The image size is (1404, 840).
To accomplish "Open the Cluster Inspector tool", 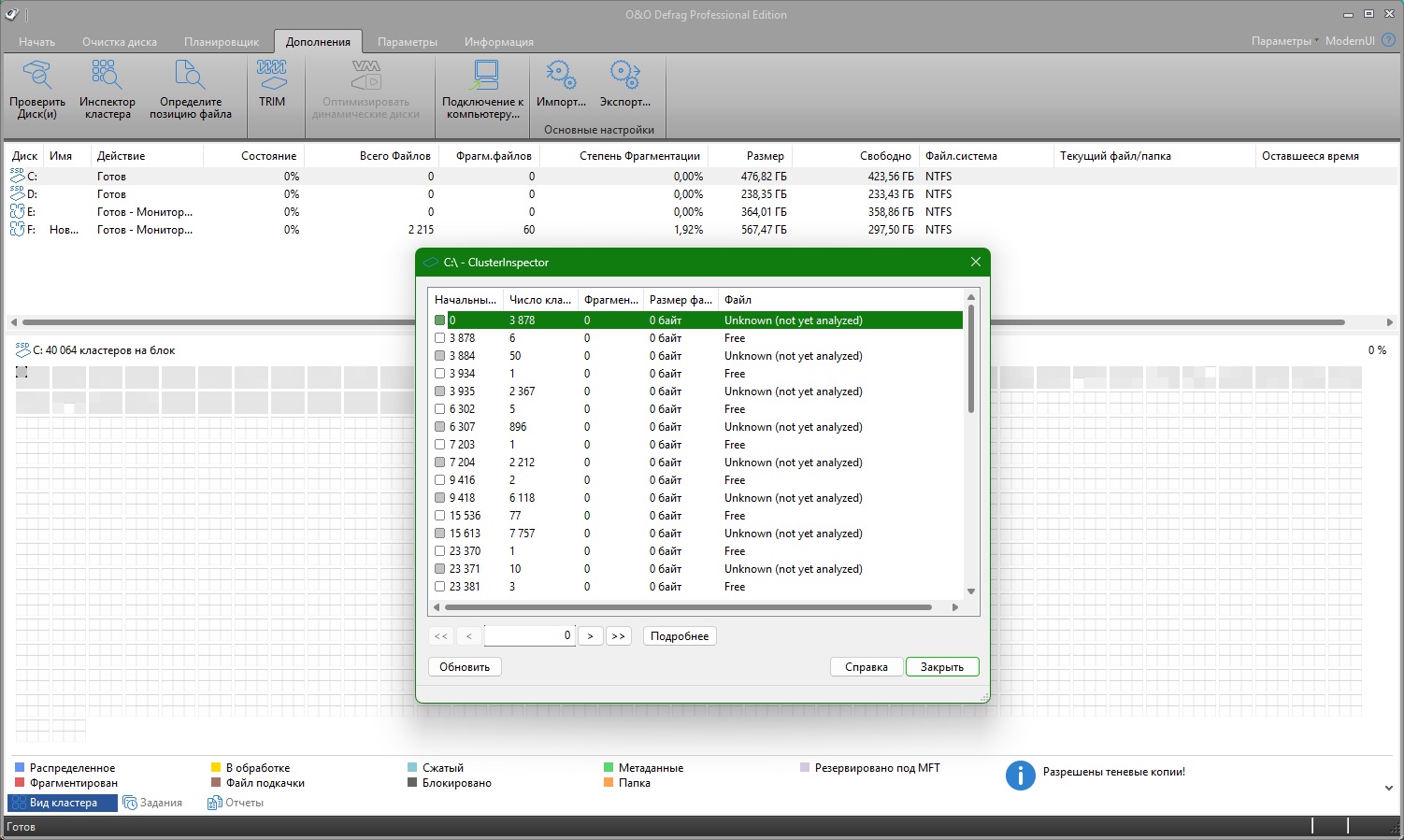I will (107, 75).
